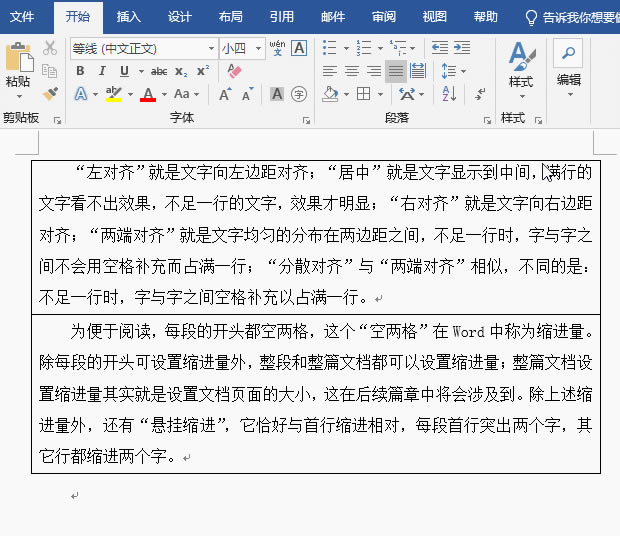Increase paragraph indent
The height and width of the screenshot is (536, 620).
462,48
